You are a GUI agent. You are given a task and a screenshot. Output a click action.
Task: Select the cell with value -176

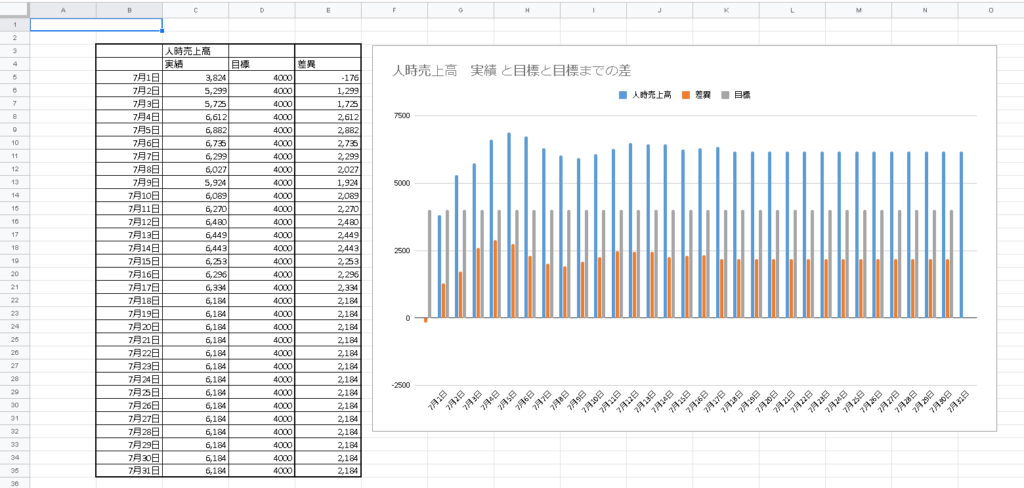pos(328,77)
